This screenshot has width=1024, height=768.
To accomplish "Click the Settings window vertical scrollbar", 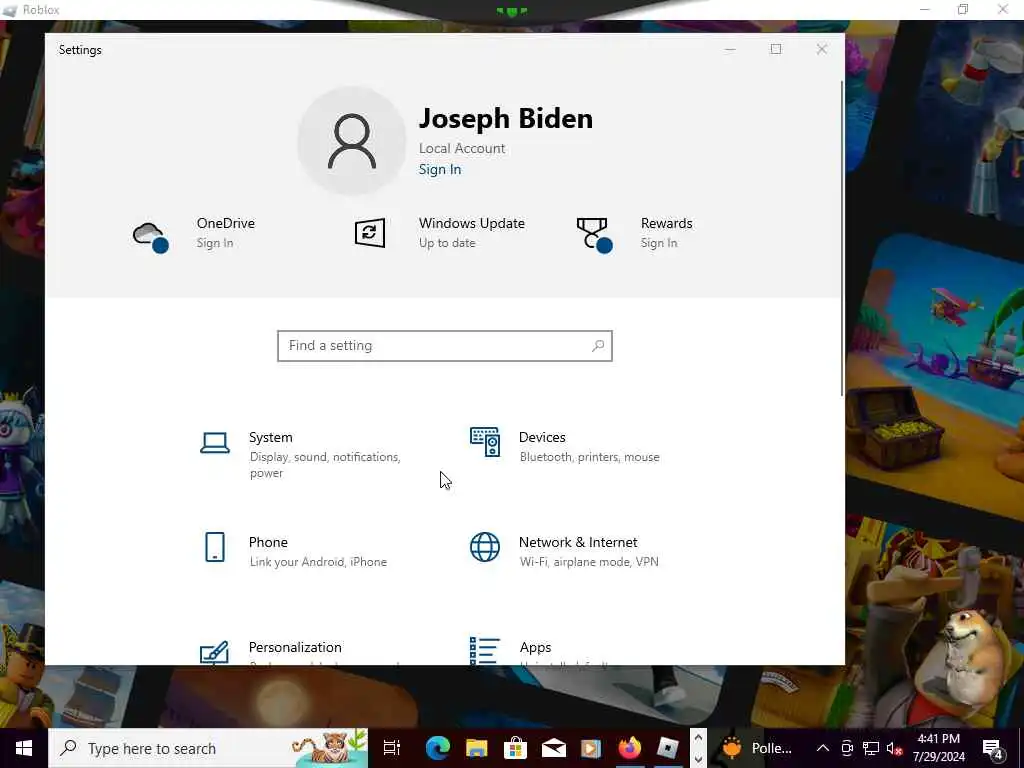I will click(x=842, y=238).
